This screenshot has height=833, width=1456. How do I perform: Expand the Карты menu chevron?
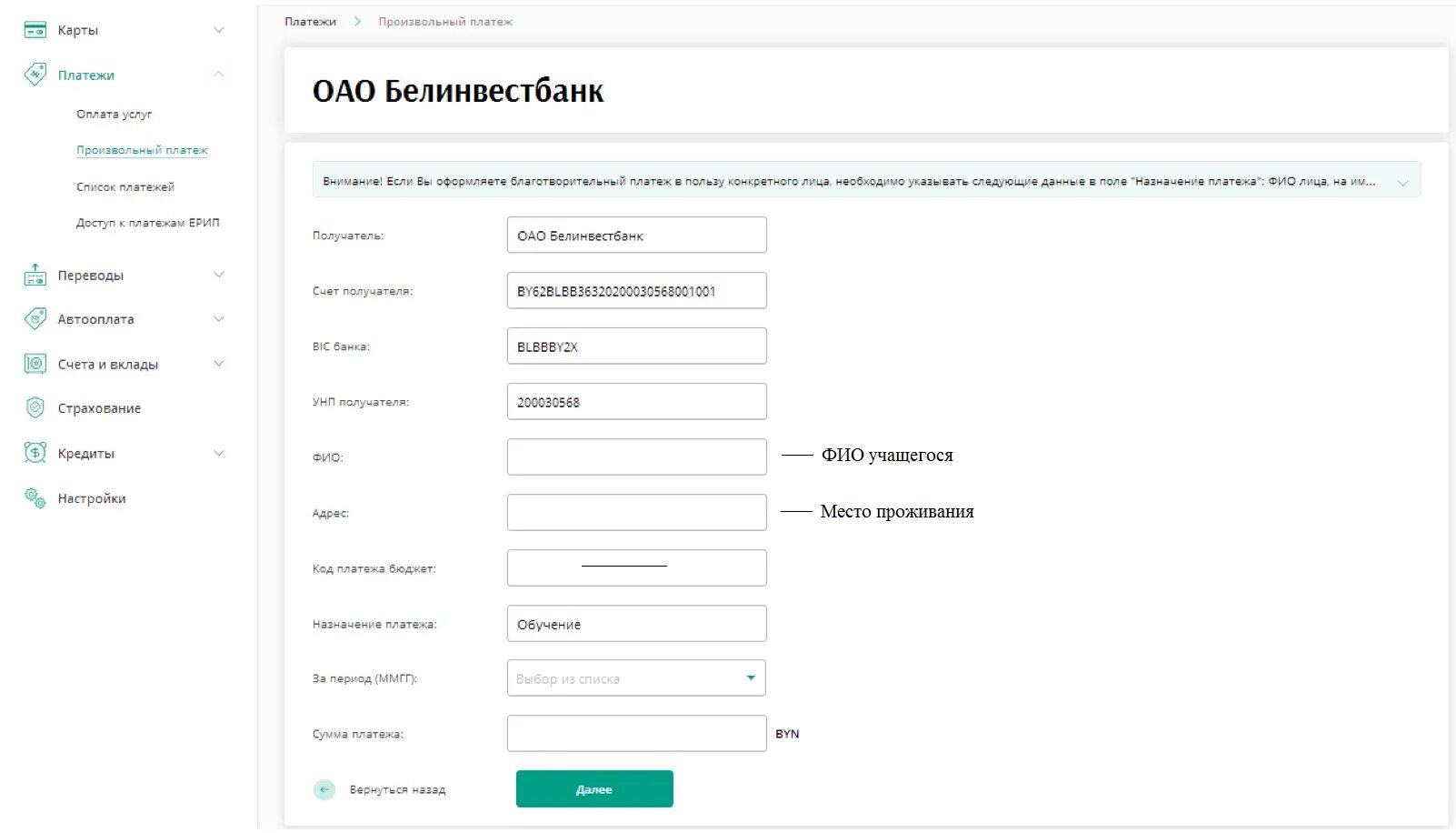point(218,30)
